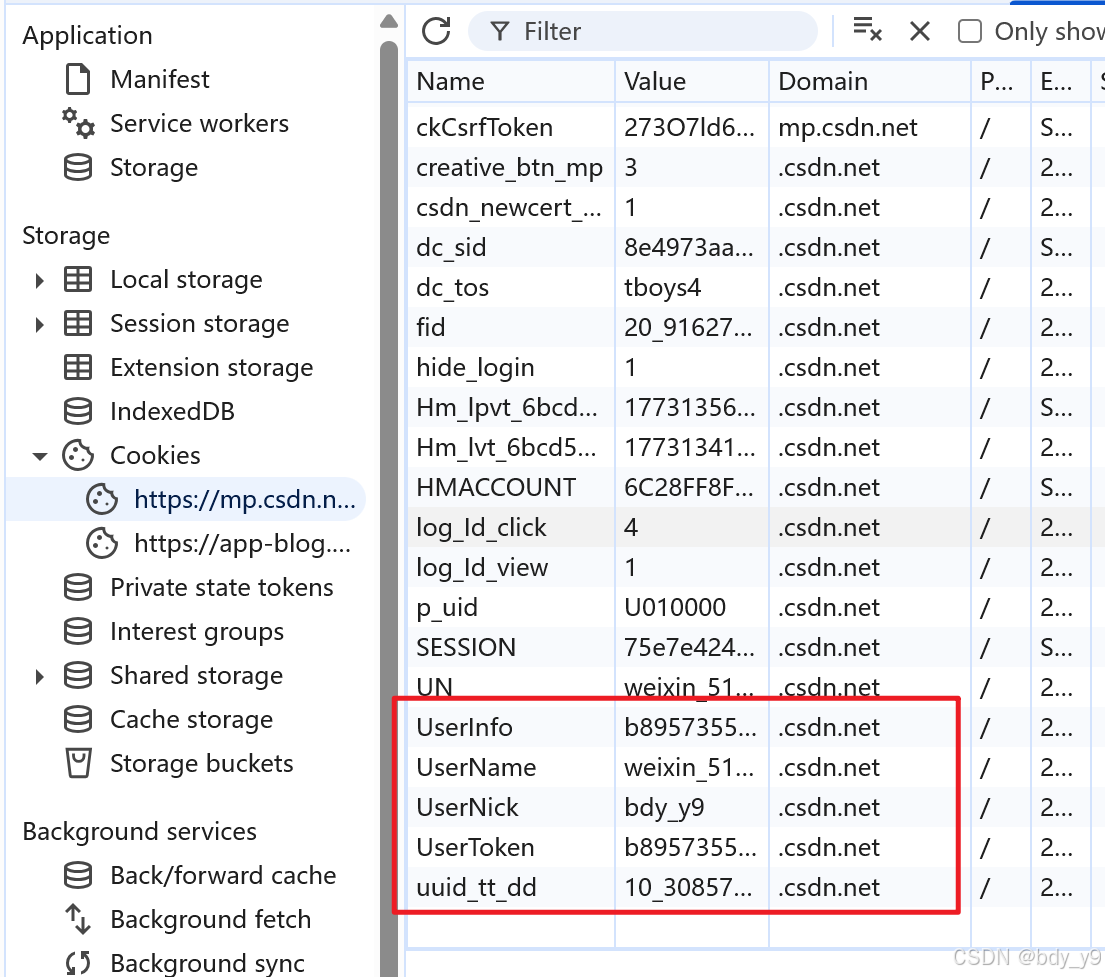
Task: Toggle the Only show checkbox
Action: (970, 31)
